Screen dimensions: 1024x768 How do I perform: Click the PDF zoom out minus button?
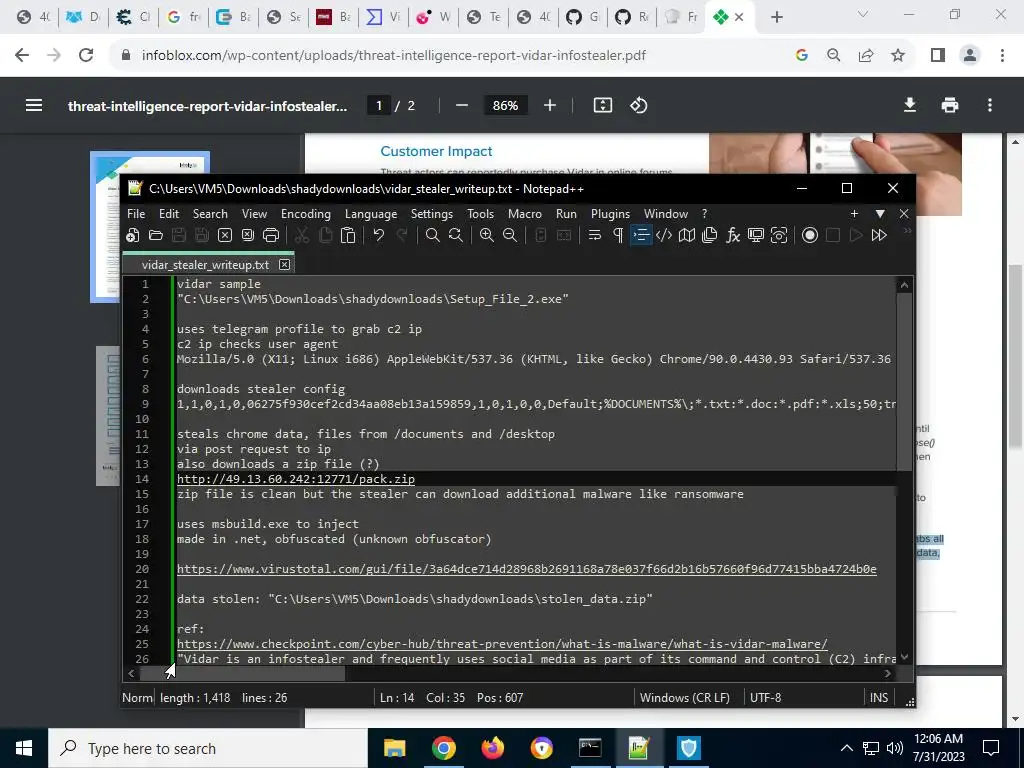coord(462,105)
